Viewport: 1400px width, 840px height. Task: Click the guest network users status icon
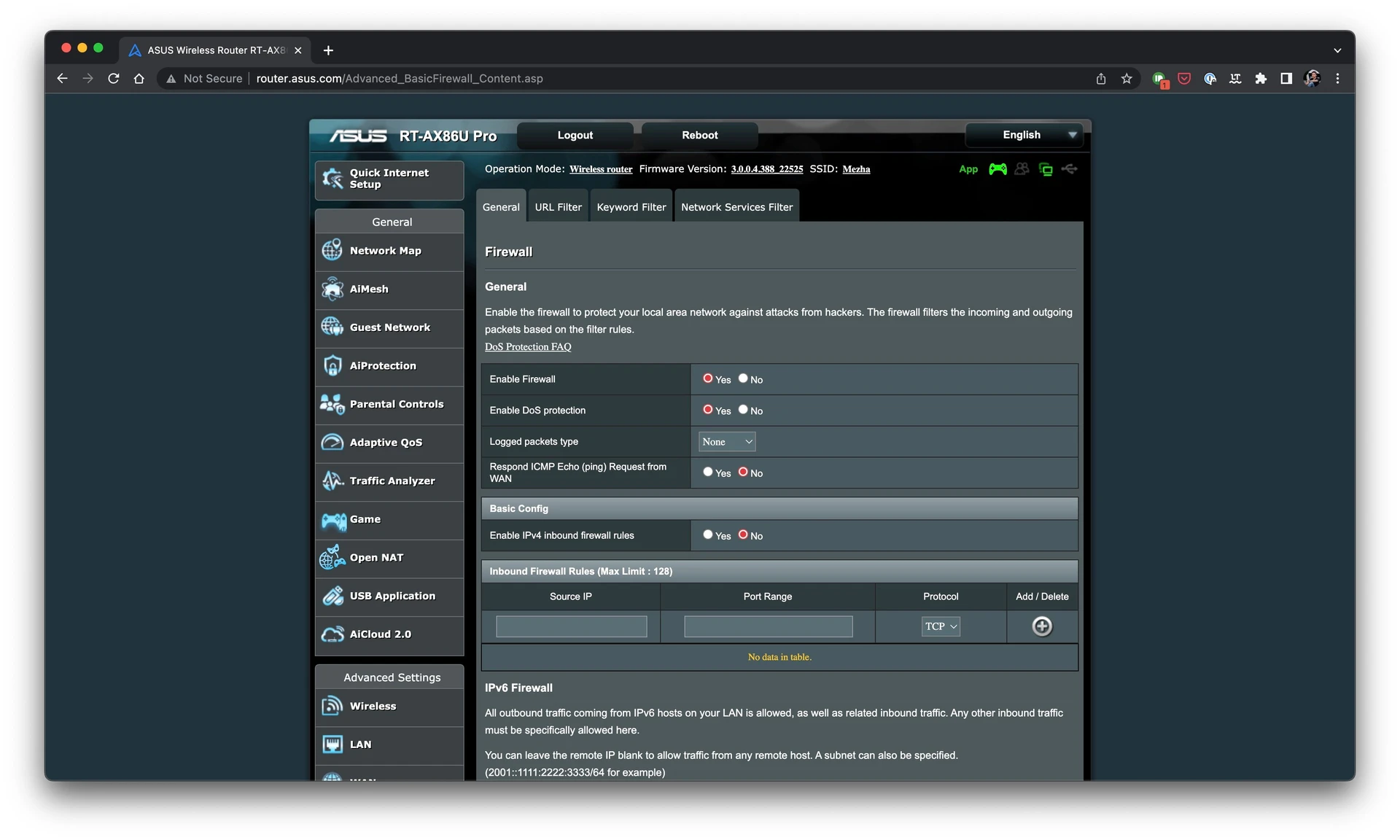[x=1022, y=169]
